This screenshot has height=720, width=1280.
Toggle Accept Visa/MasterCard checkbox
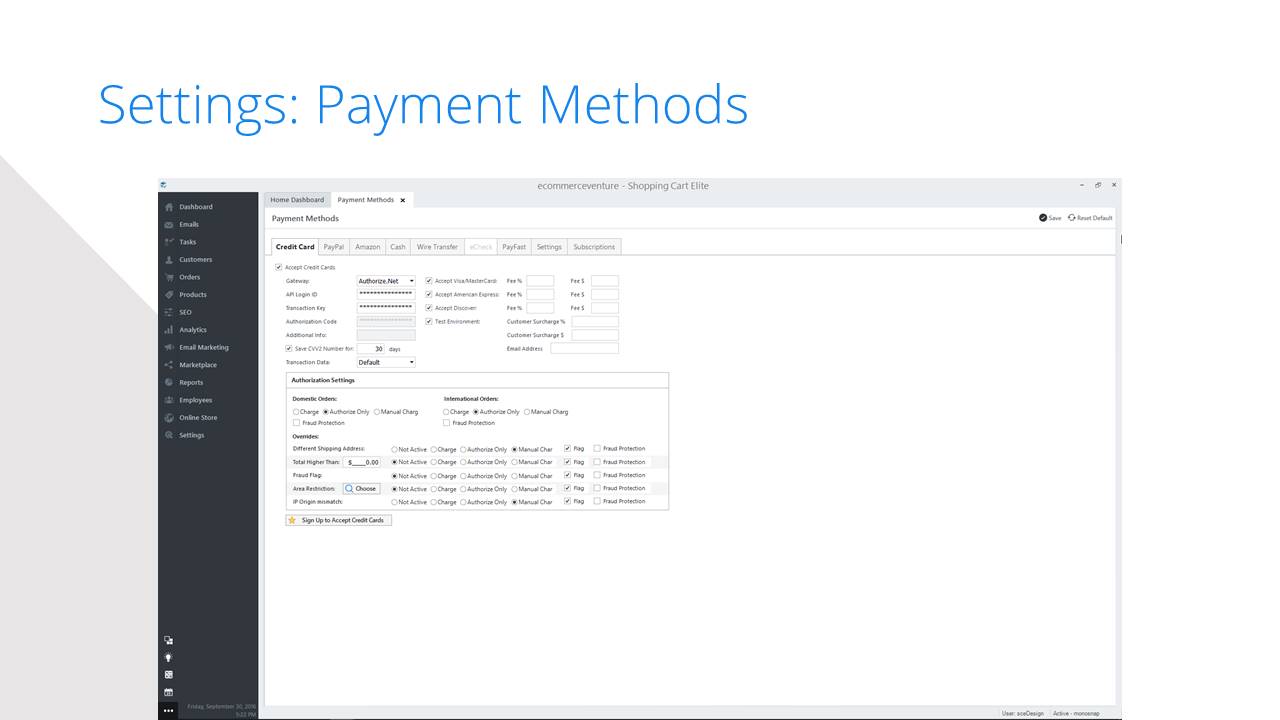coord(429,281)
